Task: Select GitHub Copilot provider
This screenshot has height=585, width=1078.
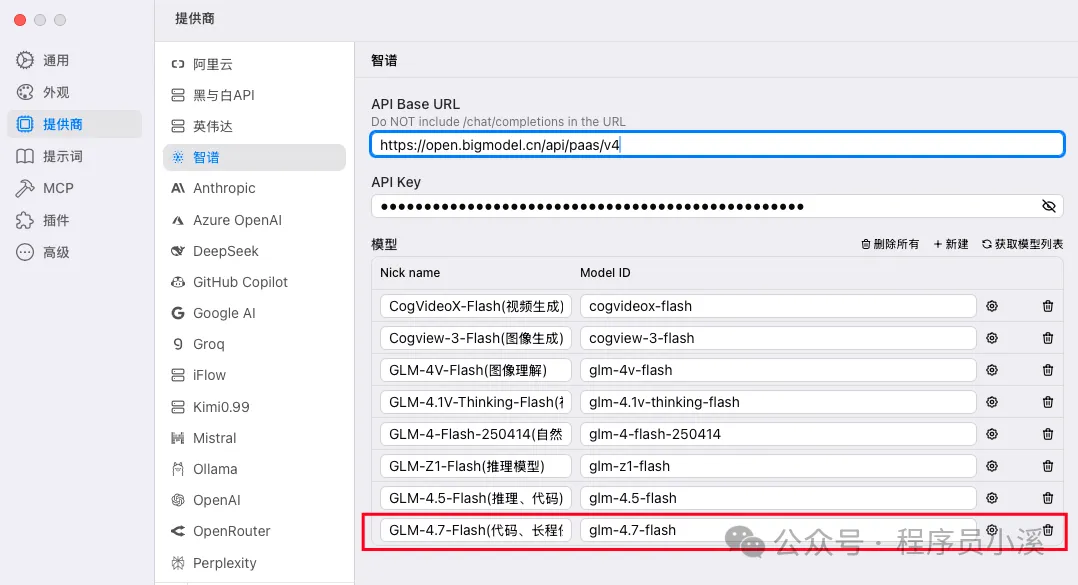Action: 254,282
